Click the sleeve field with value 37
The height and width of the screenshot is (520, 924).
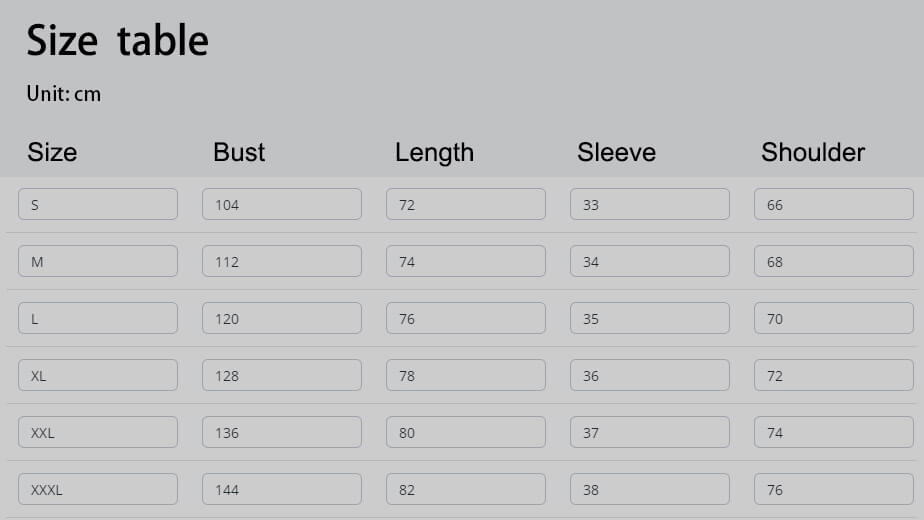coord(650,432)
